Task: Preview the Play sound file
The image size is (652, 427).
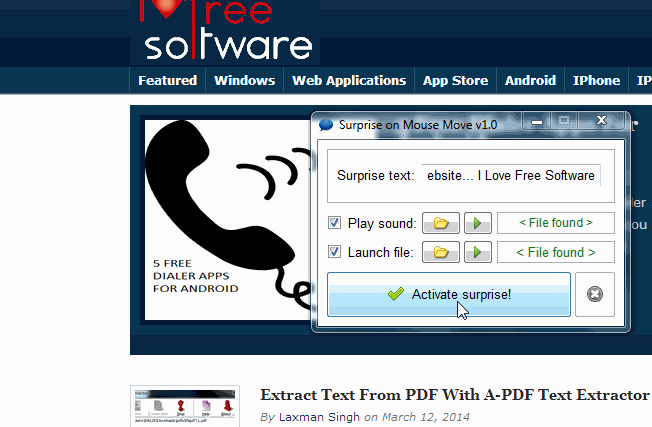Action: coord(476,223)
